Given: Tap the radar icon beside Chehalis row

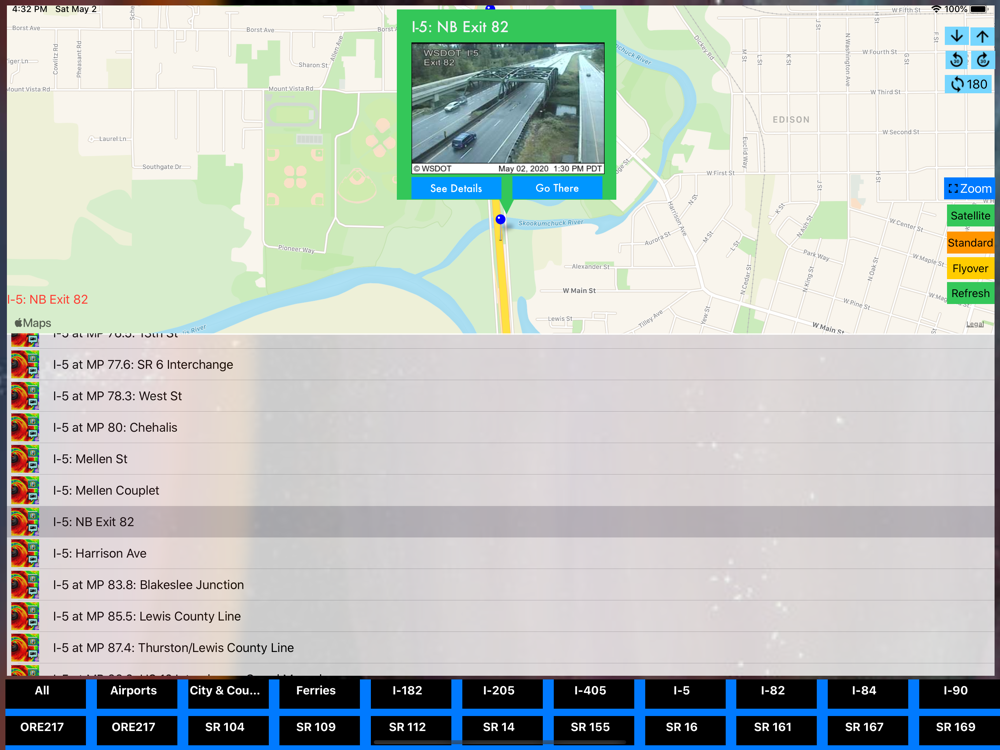Looking at the screenshot, I should (25, 427).
